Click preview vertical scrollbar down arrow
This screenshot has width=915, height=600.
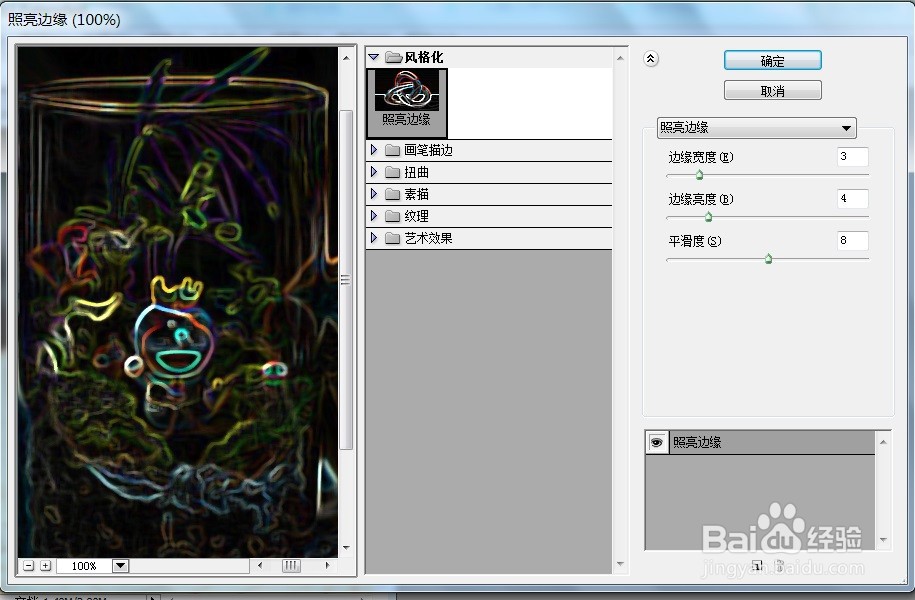346,548
